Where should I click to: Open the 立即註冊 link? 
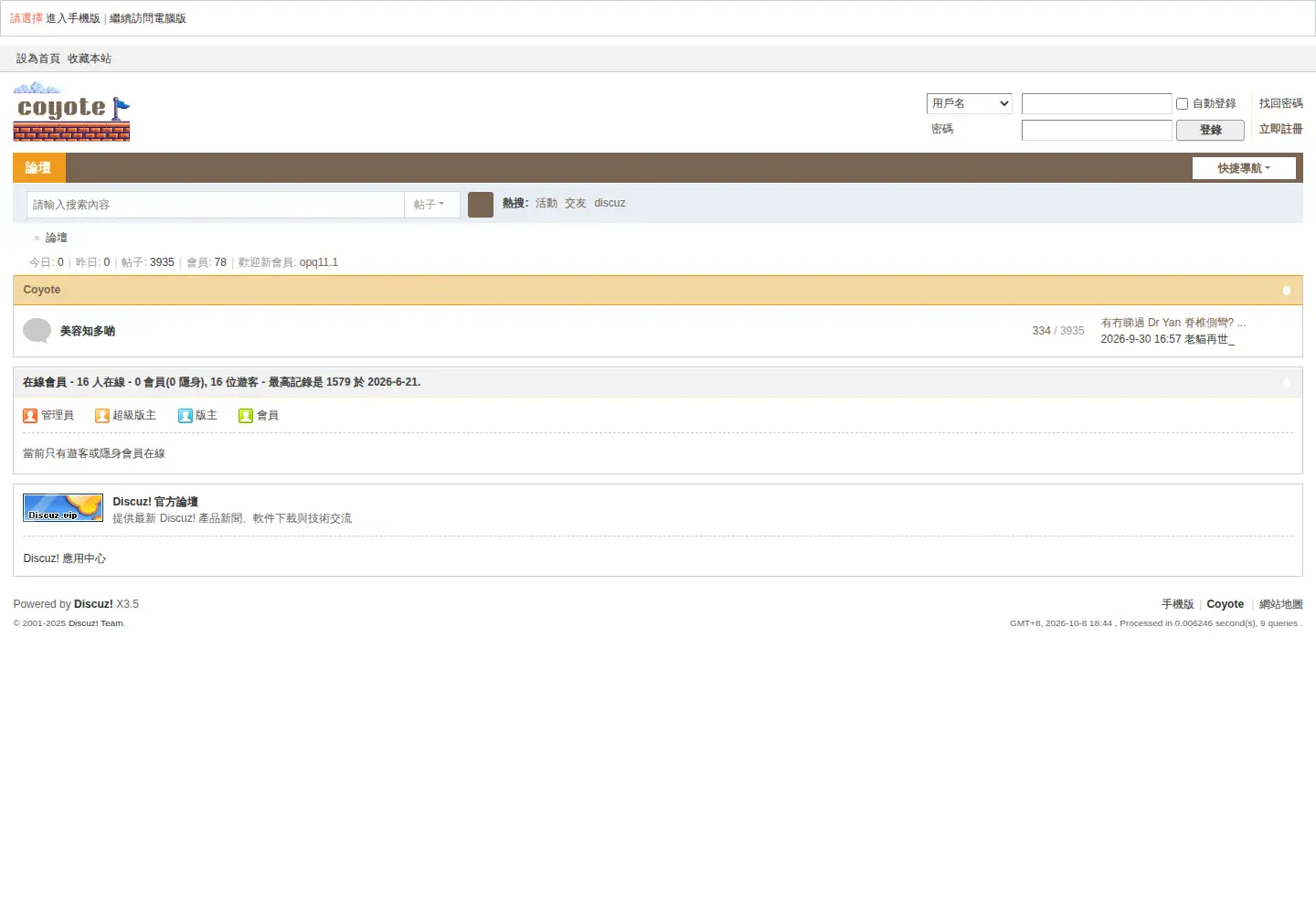[x=1281, y=129]
